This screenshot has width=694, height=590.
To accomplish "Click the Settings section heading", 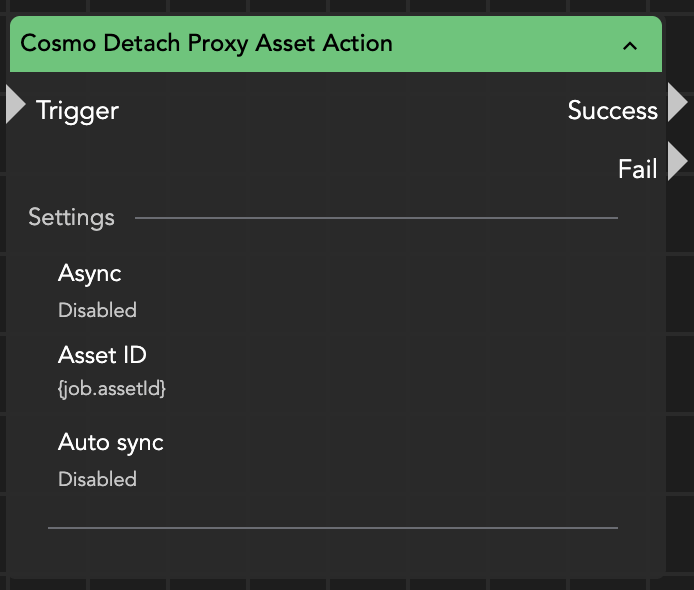I will coord(71,217).
